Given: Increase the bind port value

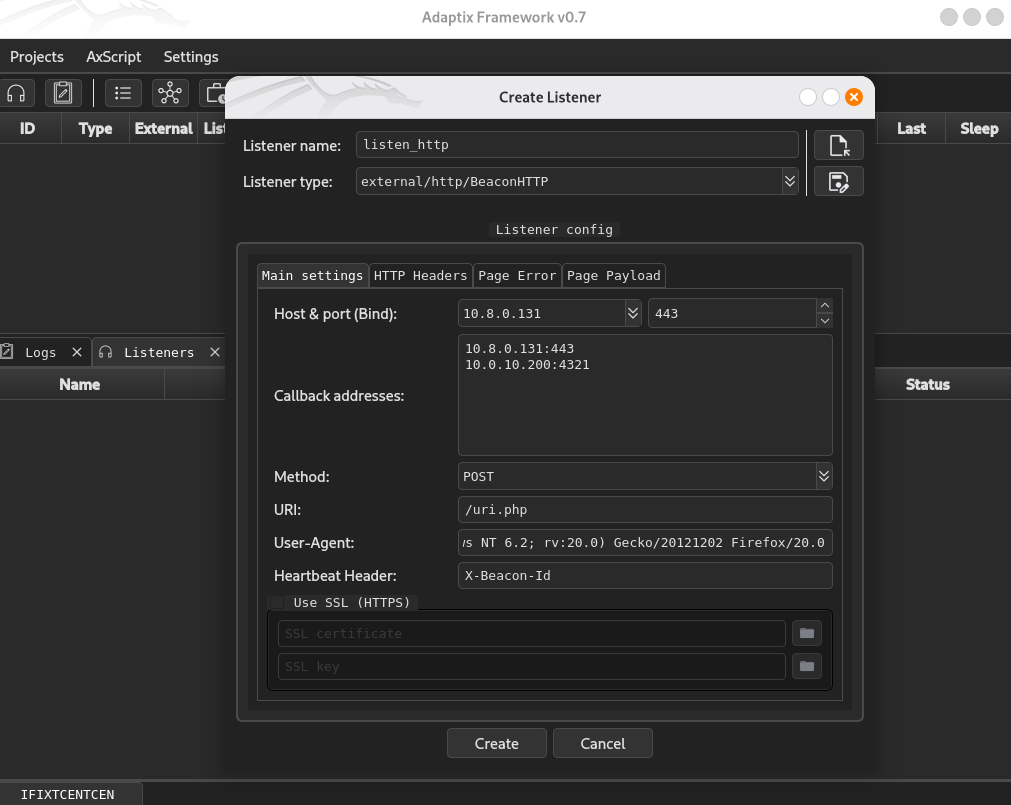Looking at the screenshot, I should pyautogui.click(x=825, y=306).
